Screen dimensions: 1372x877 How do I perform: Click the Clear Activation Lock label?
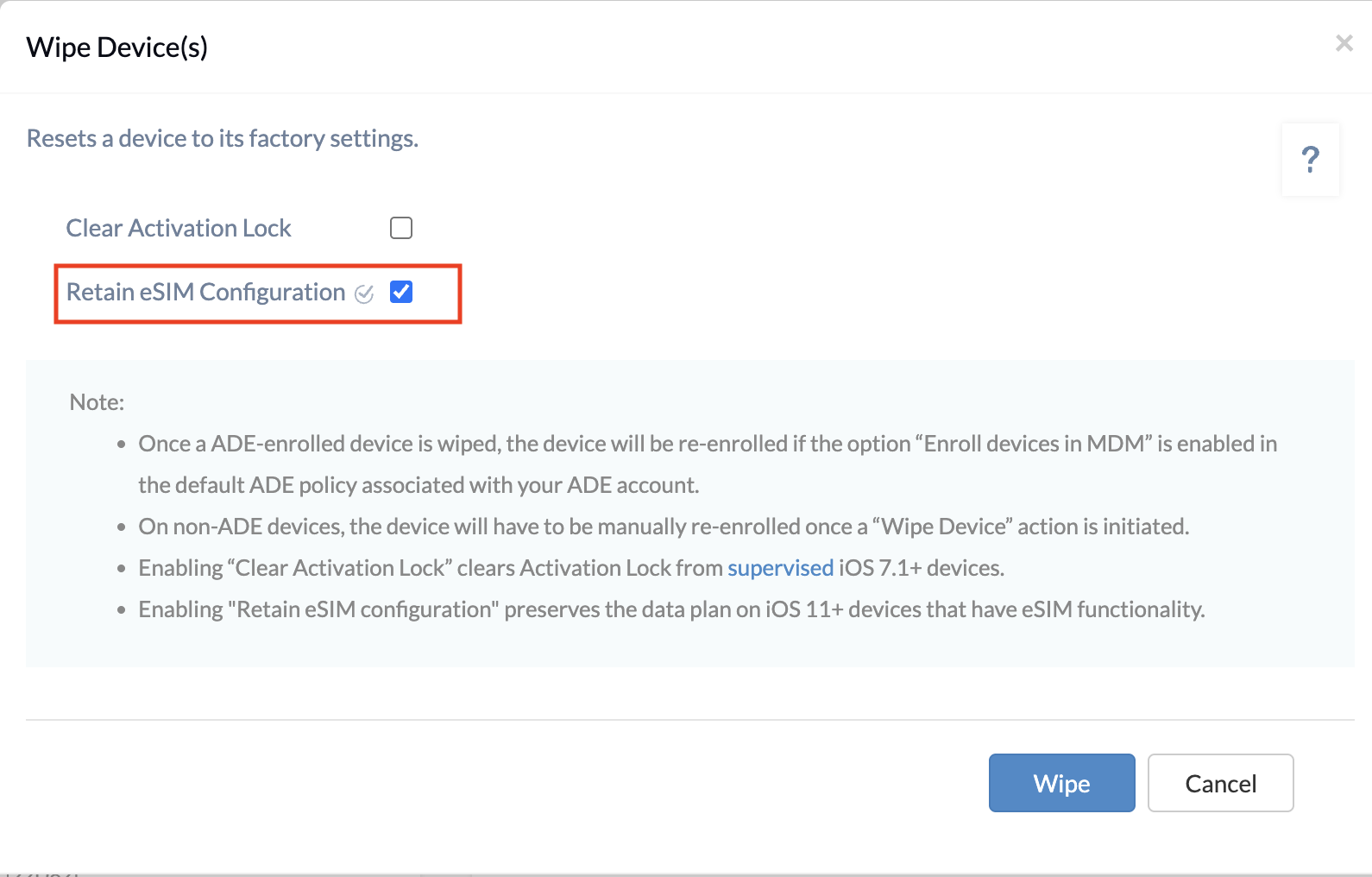(x=179, y=228)
